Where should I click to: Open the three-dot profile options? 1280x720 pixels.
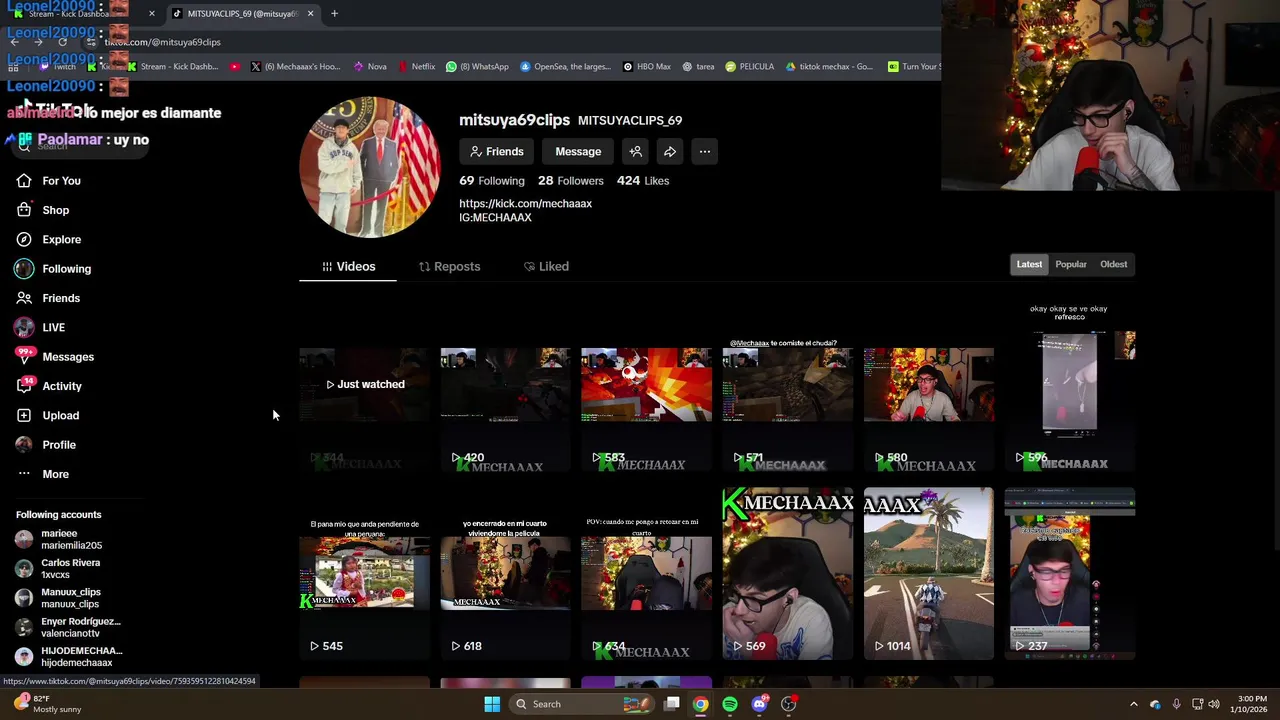click(705, 152)
